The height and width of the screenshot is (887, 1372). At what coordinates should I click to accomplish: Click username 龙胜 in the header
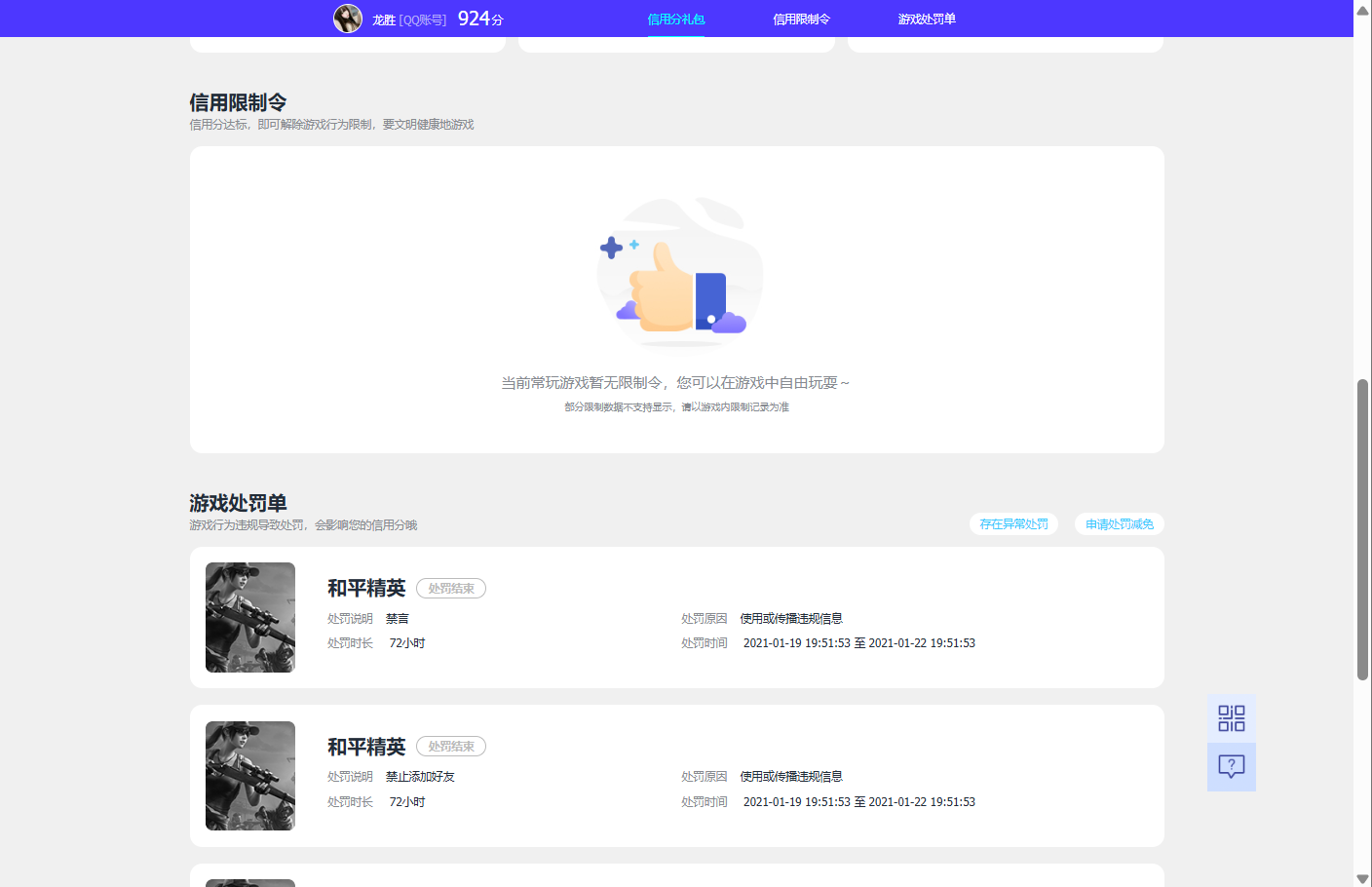pos(384,19)
